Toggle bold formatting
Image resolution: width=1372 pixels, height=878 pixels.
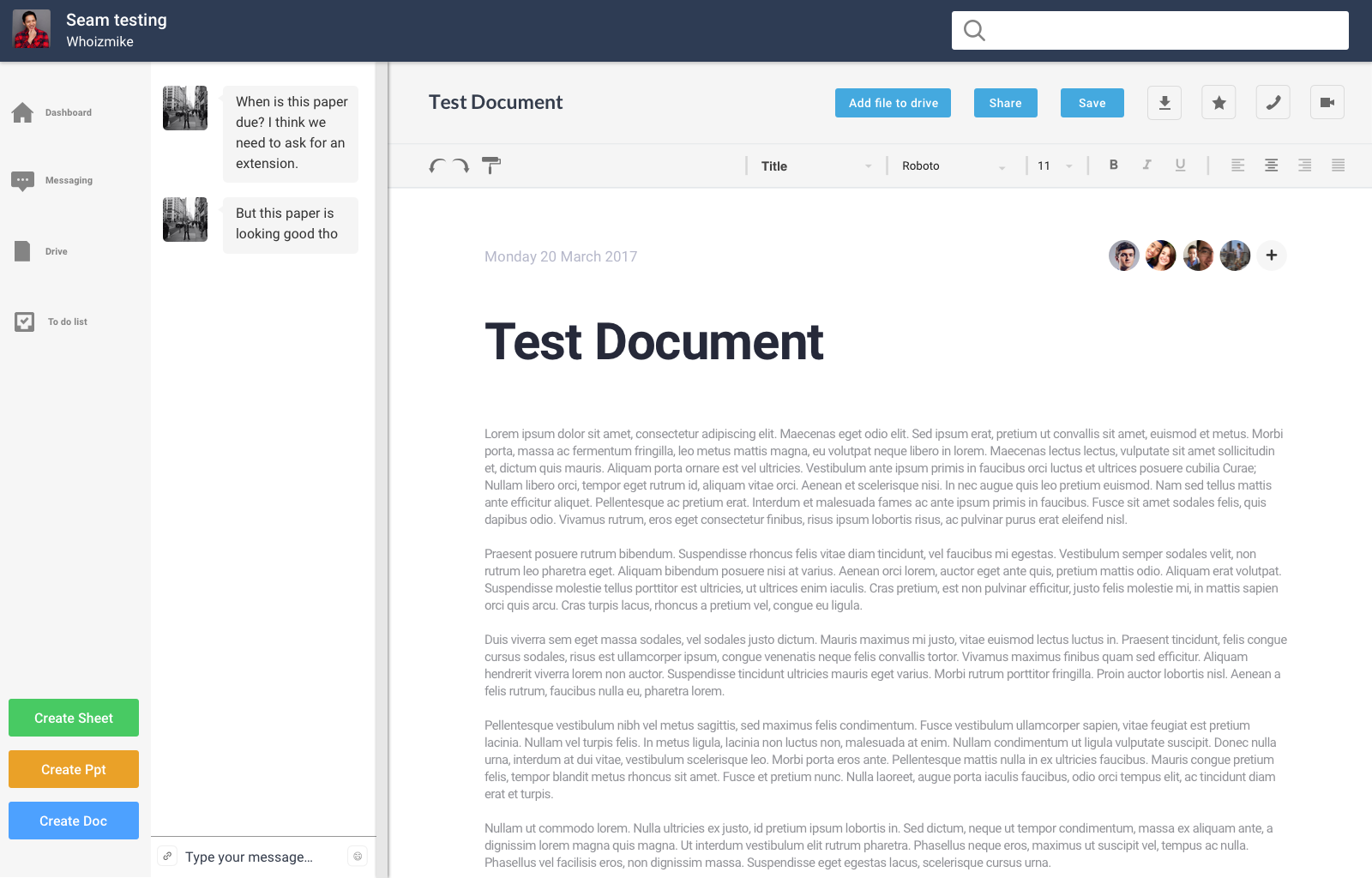point(1114,165)
